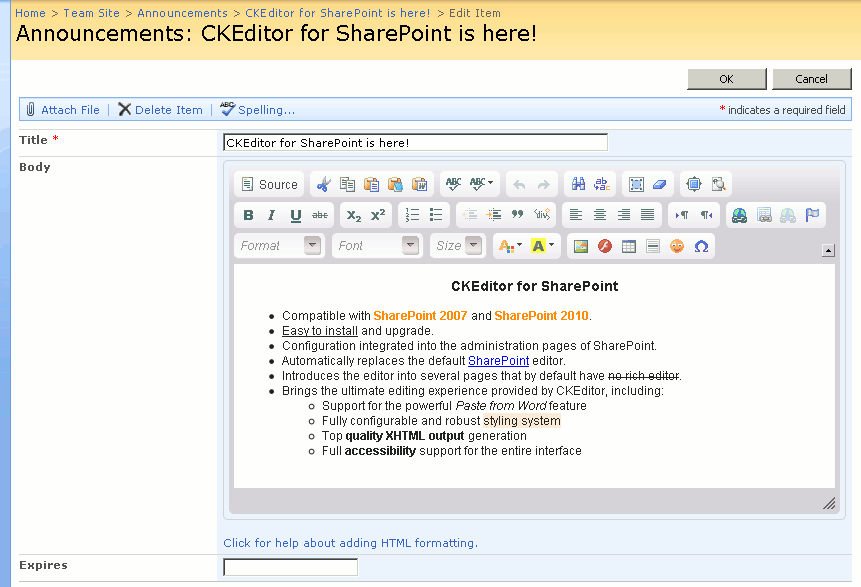The image size is (861, 587).
Task: Toggle Subscript formatting
Action: tap(354, 215)
